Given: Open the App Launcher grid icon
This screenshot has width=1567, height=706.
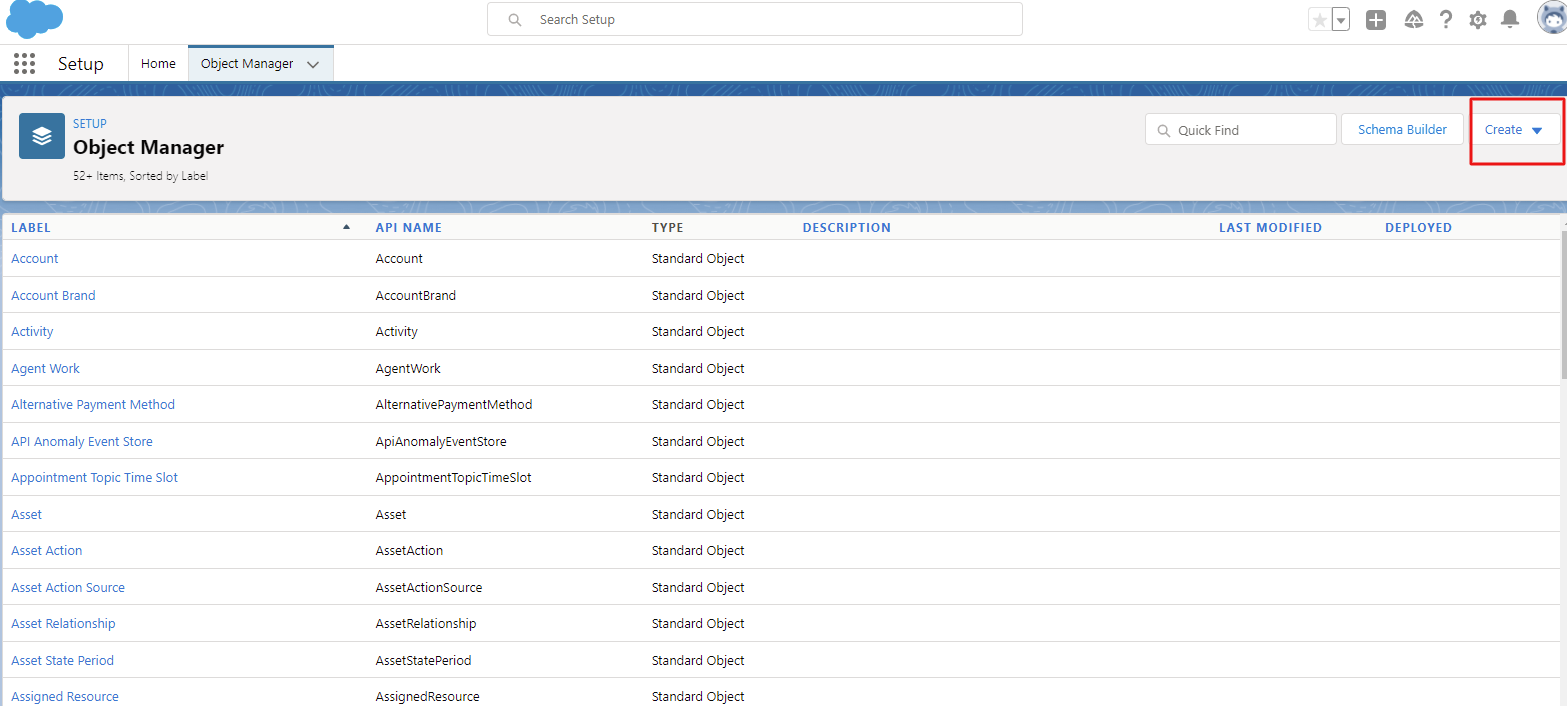Looking at the screenshot, I should [x=25, y=63].
